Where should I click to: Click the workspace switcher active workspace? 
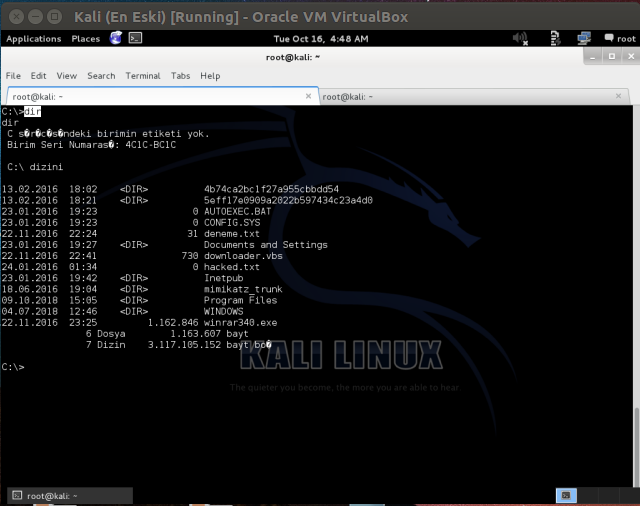click(566, 496)
